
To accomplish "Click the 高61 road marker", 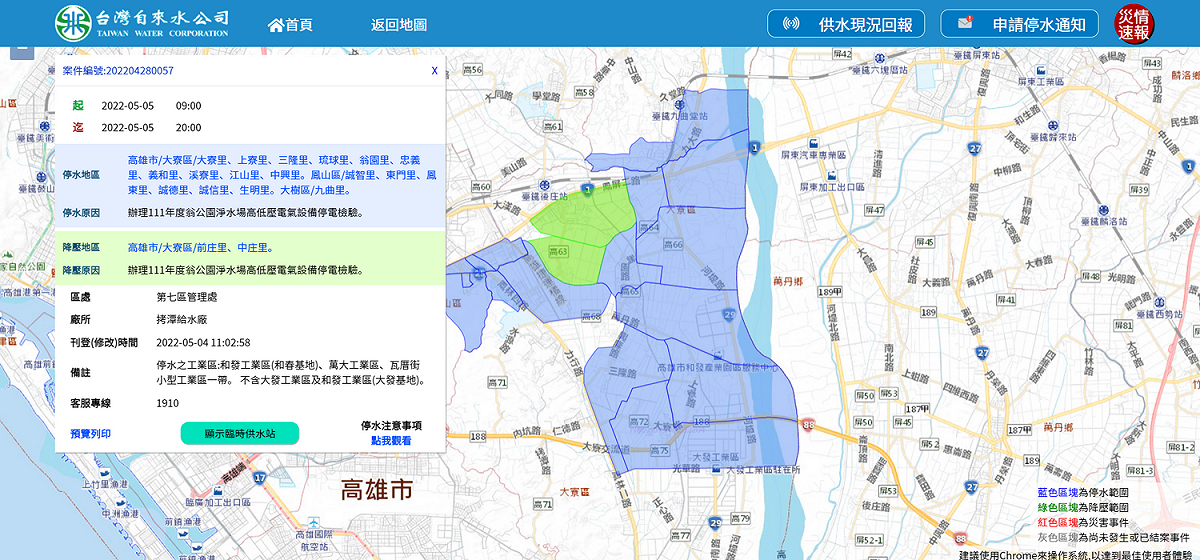I will [x=552, y=127].
